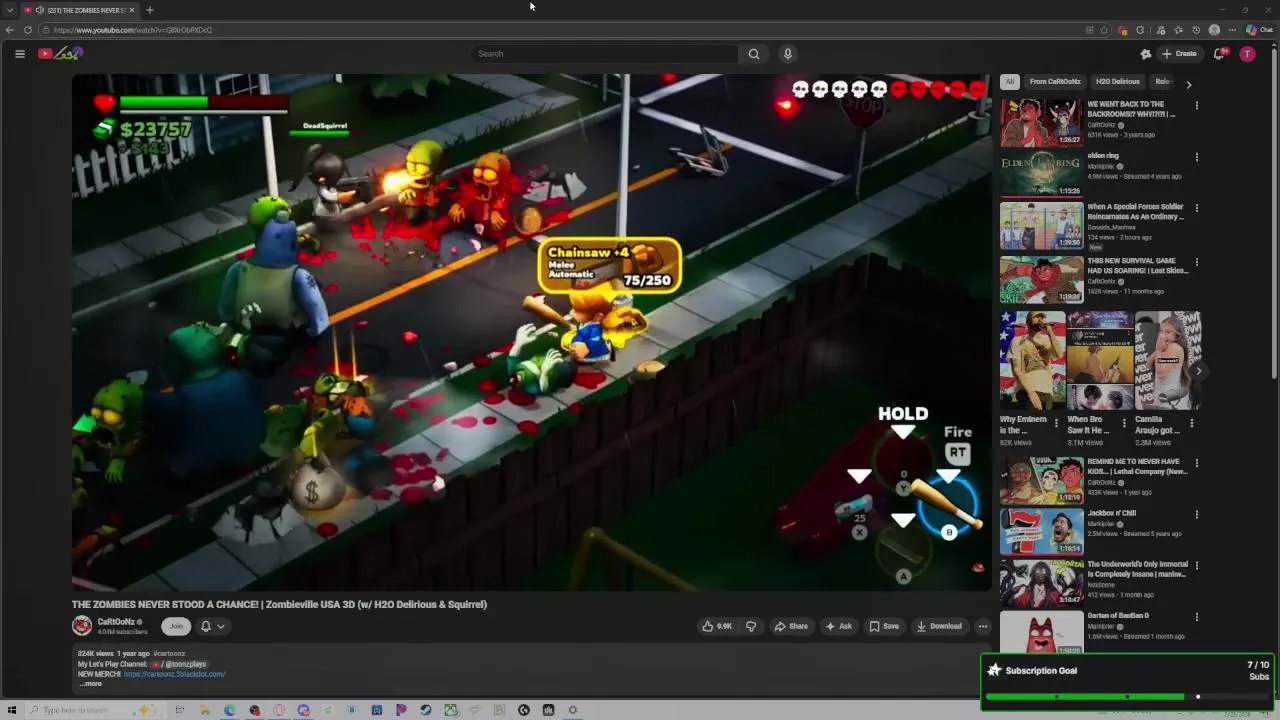Screen dimensions: 1280x720
Task: Click the Join membership button
Action: click(176, 626)
